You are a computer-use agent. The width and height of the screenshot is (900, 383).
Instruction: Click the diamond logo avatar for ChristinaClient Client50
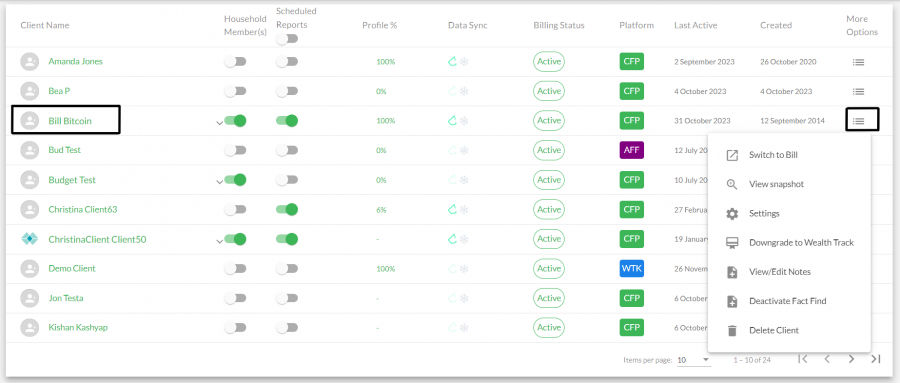click(x=30, y=239)
